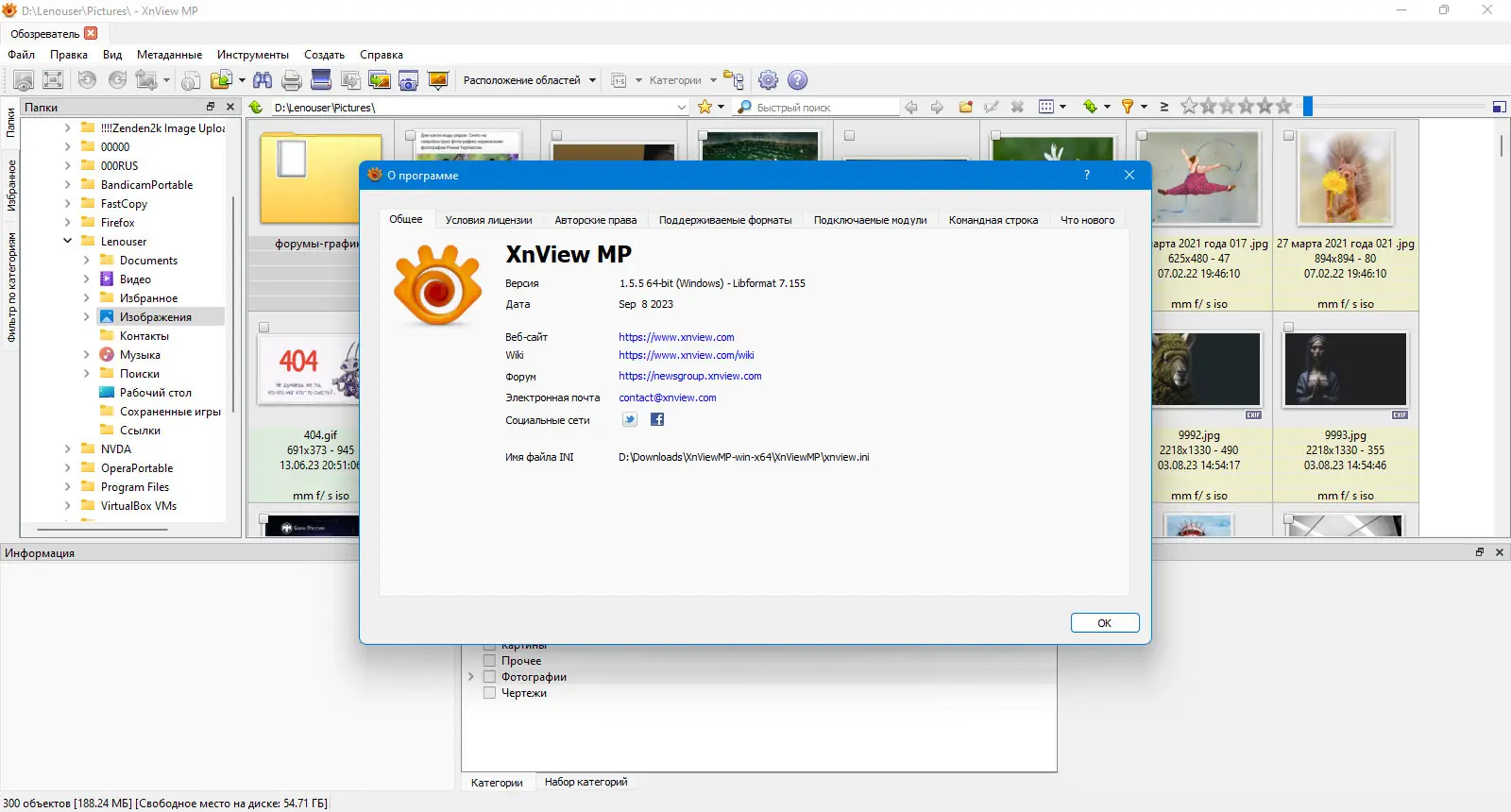
Task: Close the О программе dialog
Action: coord(1129,175)
